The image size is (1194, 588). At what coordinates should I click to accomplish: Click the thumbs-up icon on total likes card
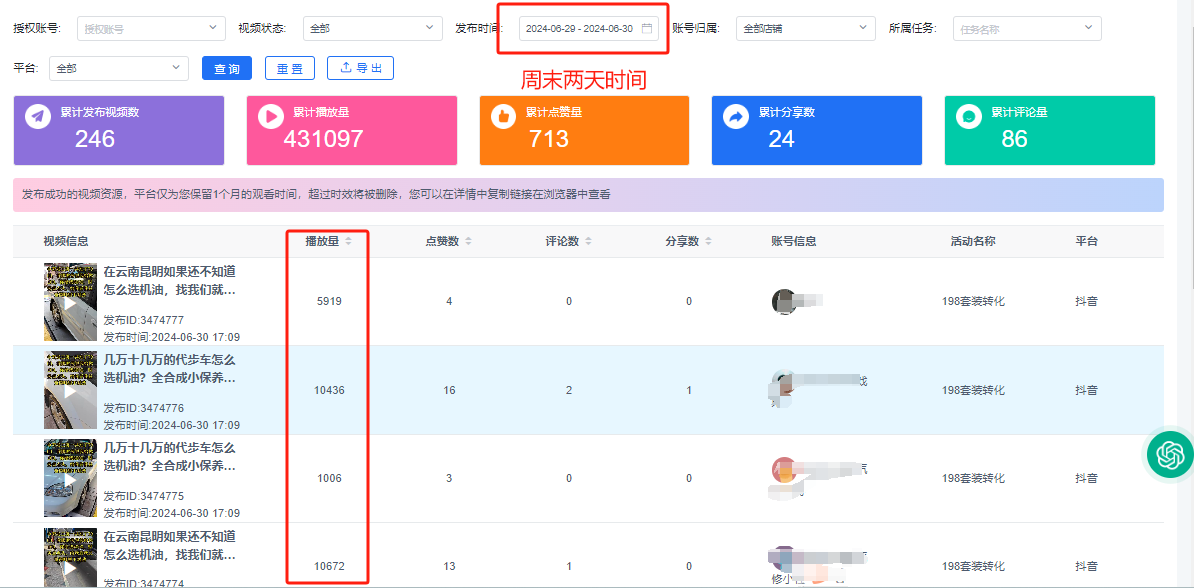[x=503, y=117]
